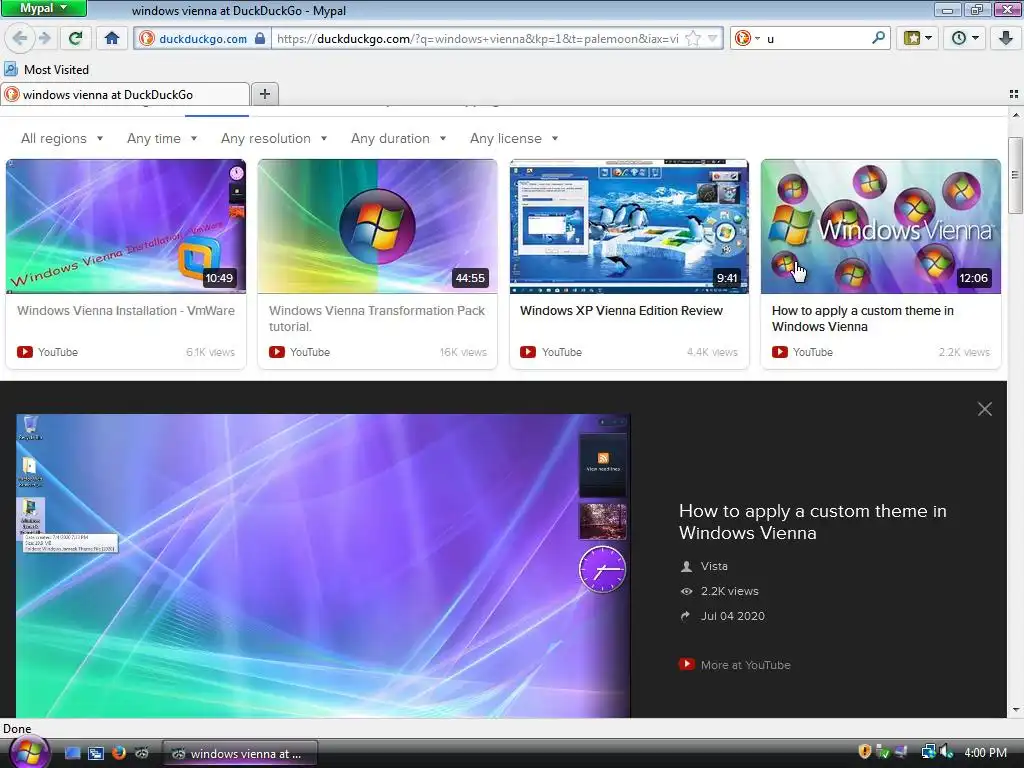Focus the URL address field
This screenshot has width=1024, height=768.
[477, 39]
